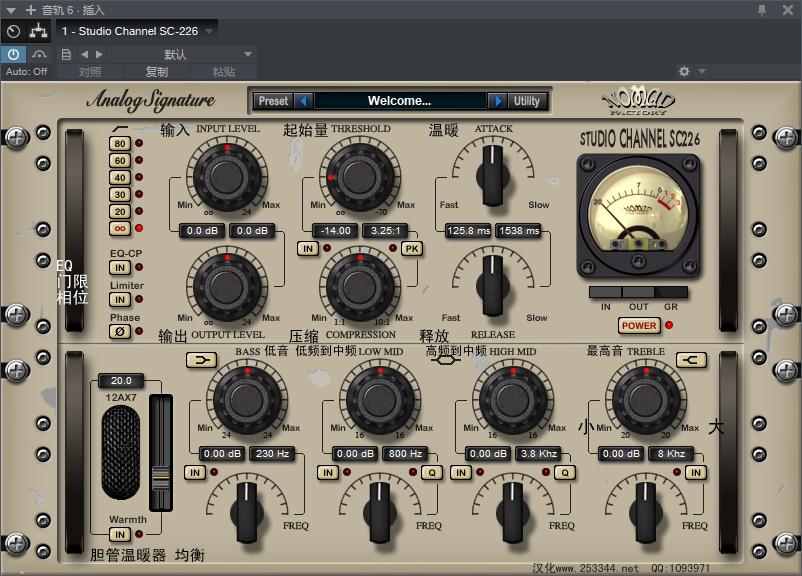Collapse the track 6 insert header triangle
The width and height of the screenshot is (802, 576).
pos(11,10)
